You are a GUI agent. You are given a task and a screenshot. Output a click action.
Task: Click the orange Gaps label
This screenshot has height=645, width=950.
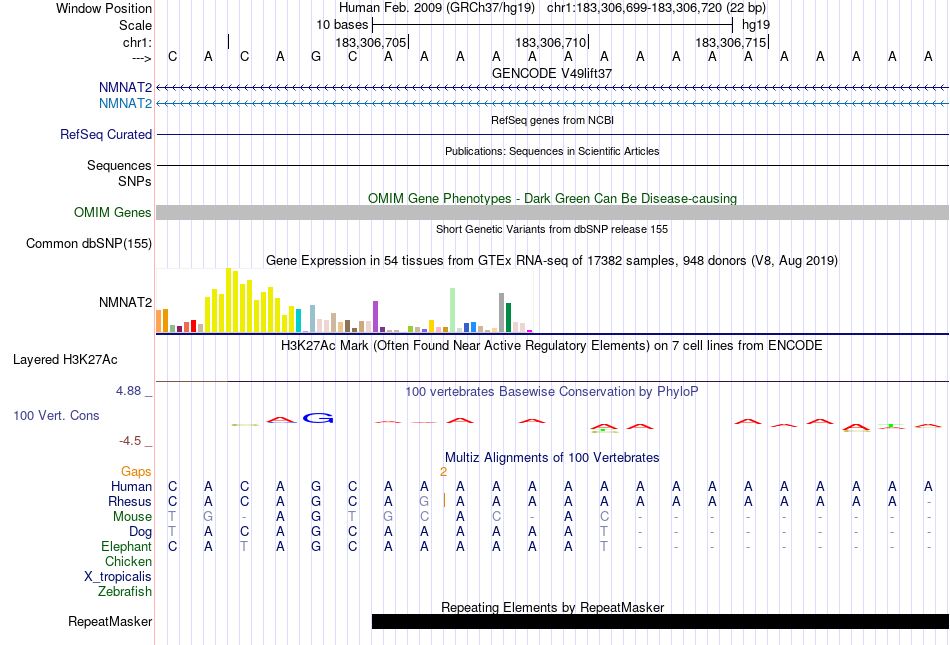(136, 471)
